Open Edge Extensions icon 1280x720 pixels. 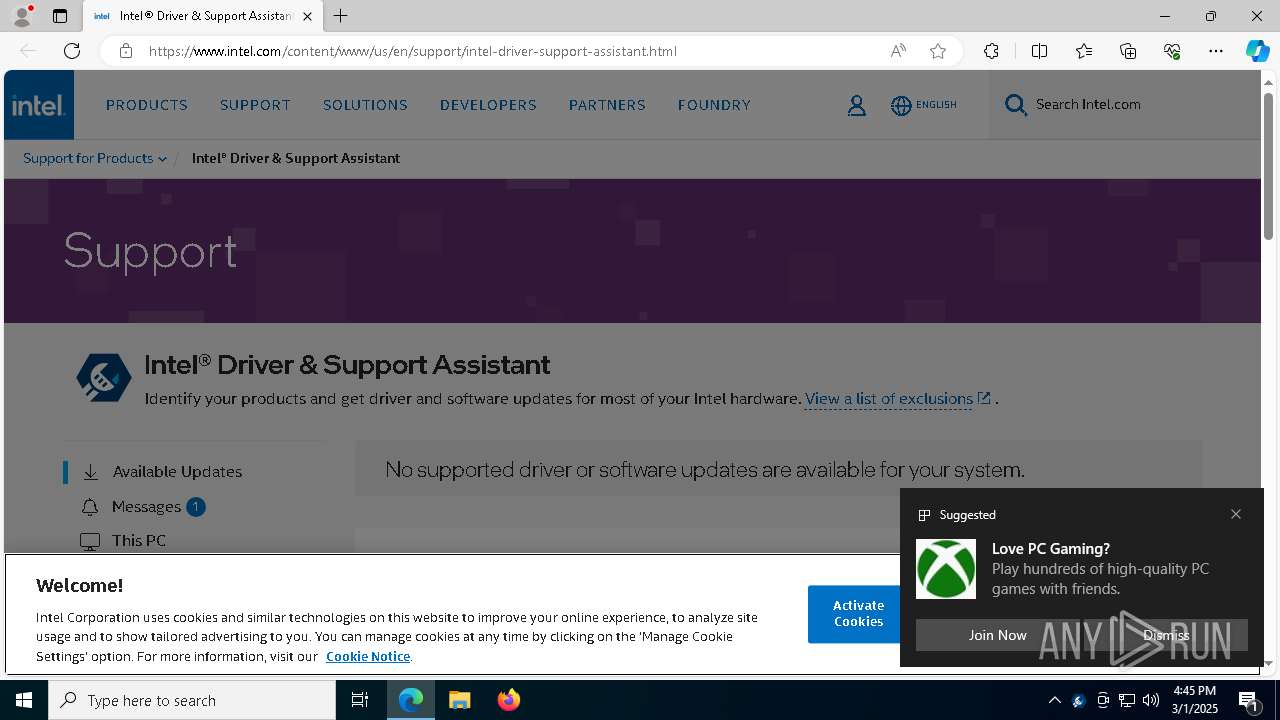[x=991, y=51]
